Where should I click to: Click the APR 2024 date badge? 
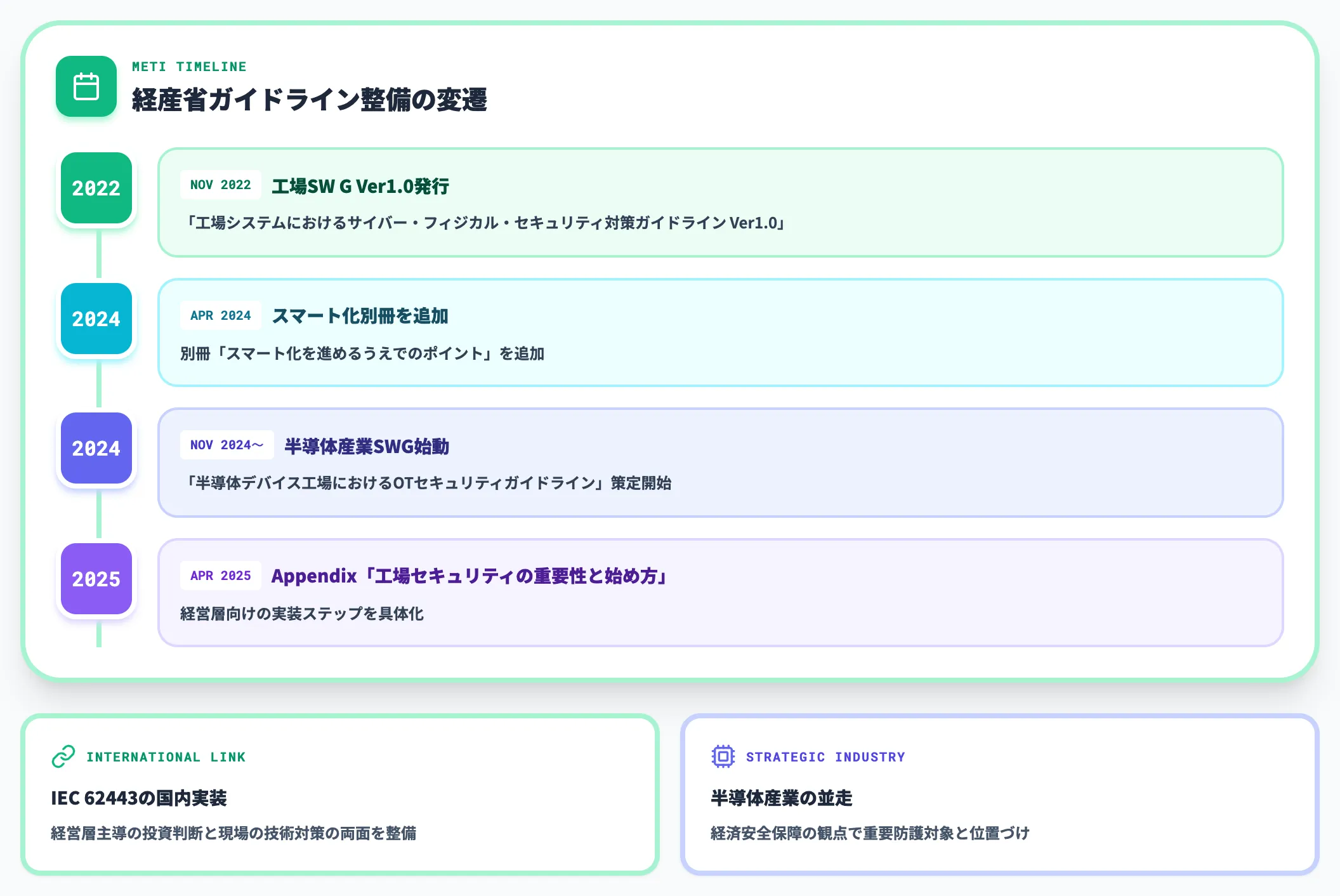tap(221, 315)
